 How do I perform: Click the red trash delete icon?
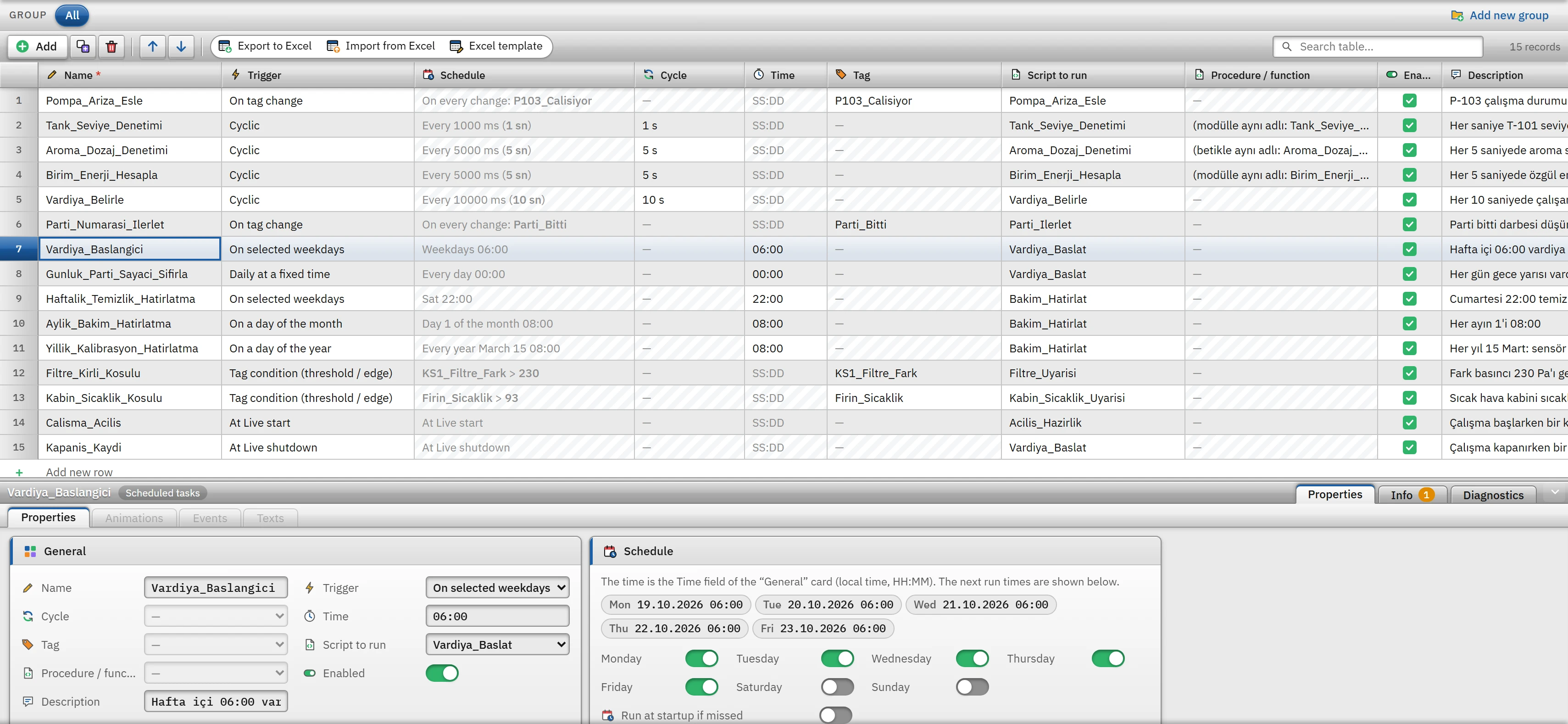111,46
